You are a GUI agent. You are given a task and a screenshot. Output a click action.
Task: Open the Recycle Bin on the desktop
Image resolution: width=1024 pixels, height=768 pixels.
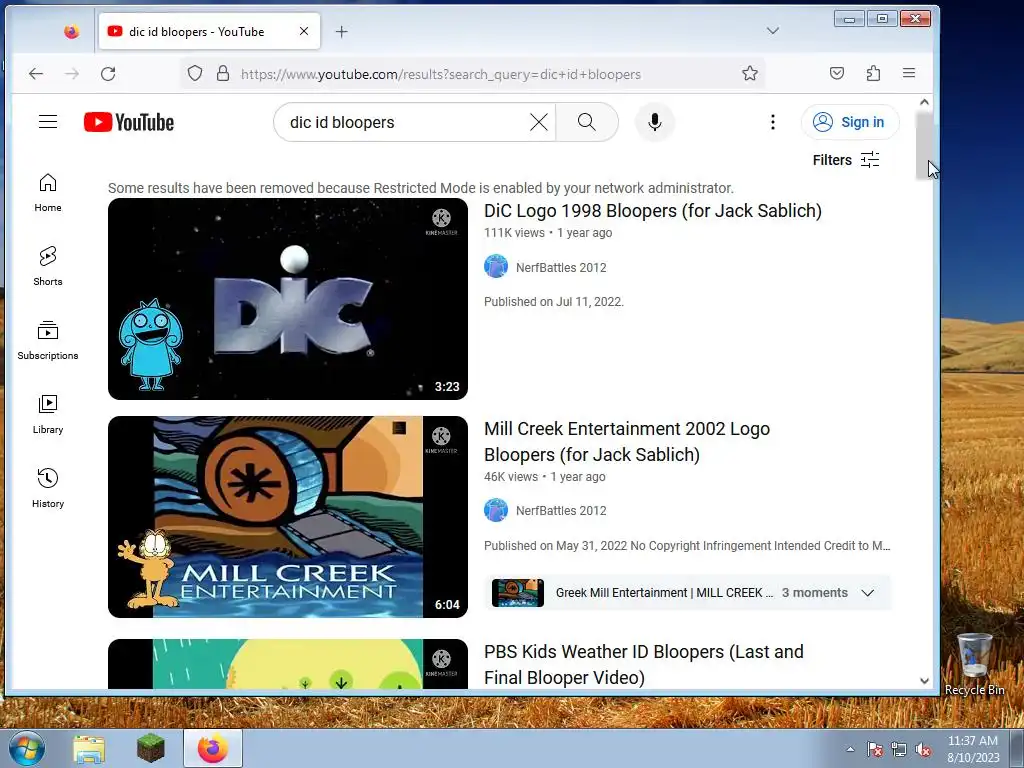click(x=974, y=664)
